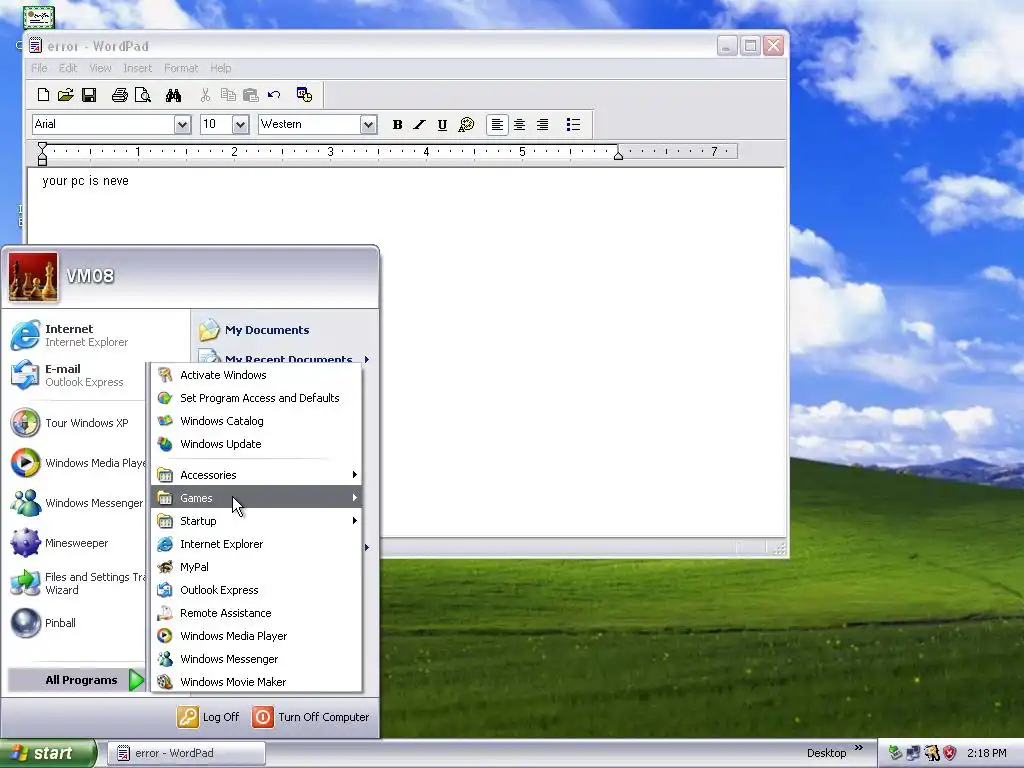
Task: Toggle Italic formatting
Action: pyautogui.click(x=419, y=125)
